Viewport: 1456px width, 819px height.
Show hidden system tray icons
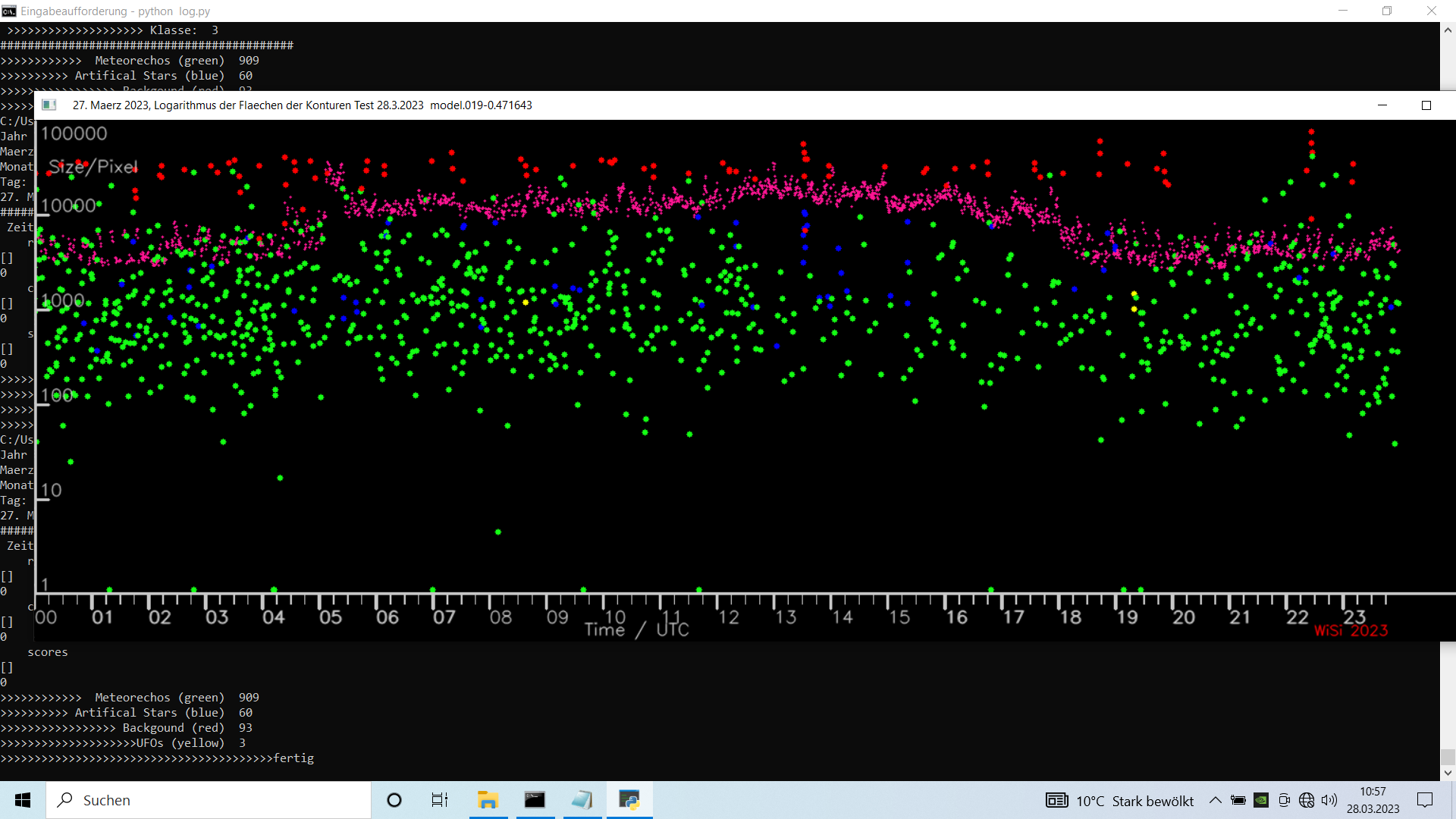(1215, 800)
